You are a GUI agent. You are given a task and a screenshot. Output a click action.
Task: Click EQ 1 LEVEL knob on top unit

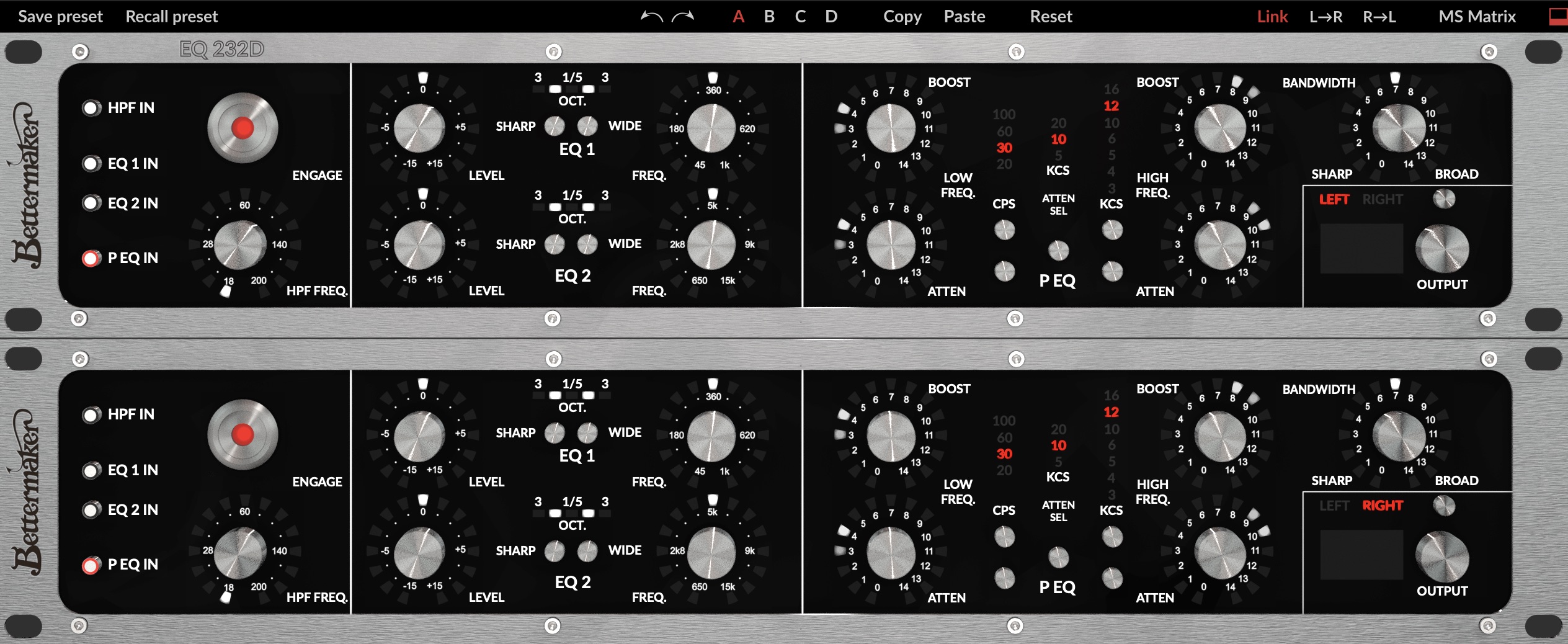(x=420, y=128)
